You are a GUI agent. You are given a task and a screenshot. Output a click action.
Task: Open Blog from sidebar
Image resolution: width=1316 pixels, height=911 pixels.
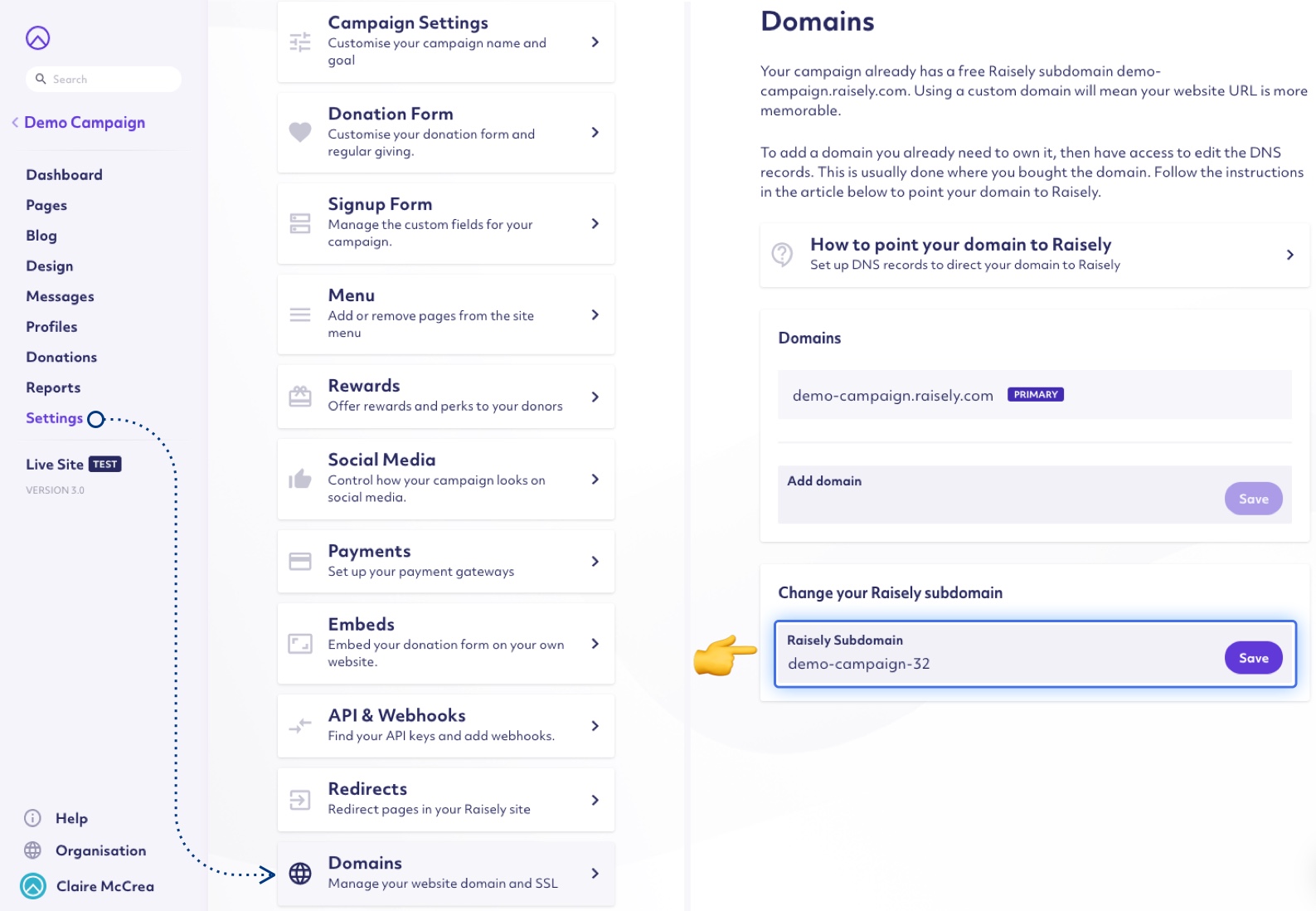point(41,236)
